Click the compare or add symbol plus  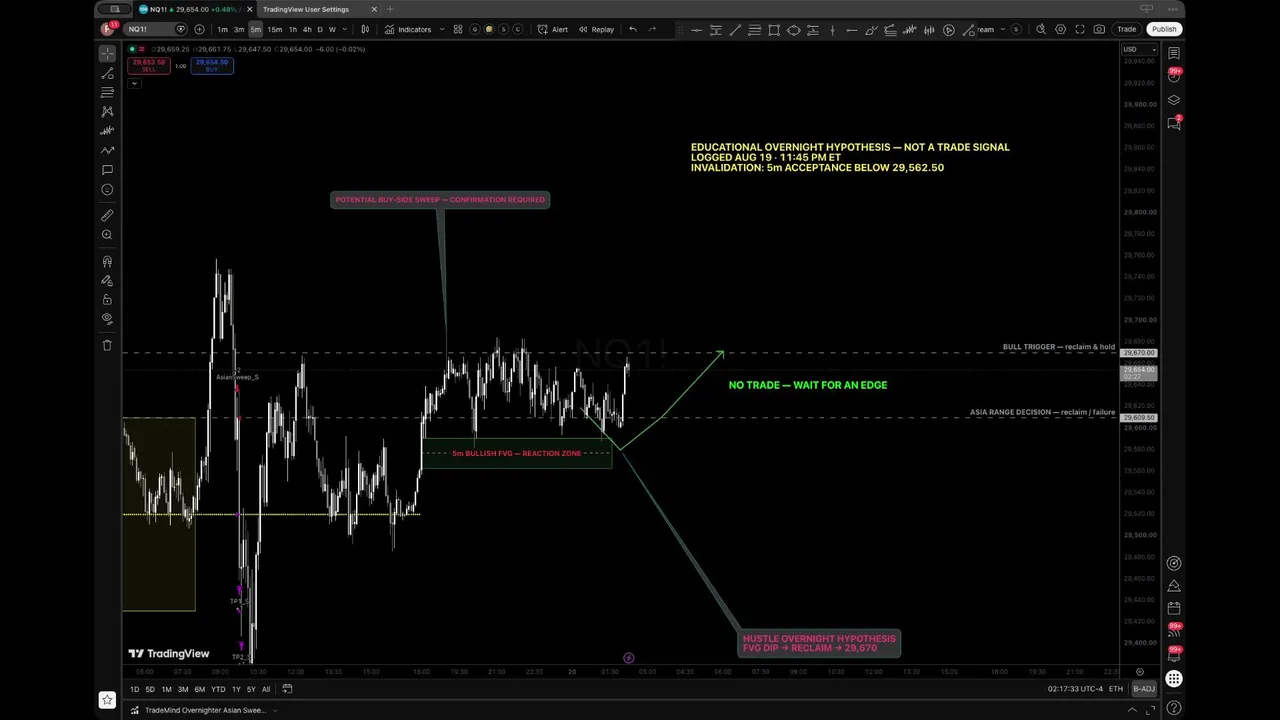click(x=199, y=29)
